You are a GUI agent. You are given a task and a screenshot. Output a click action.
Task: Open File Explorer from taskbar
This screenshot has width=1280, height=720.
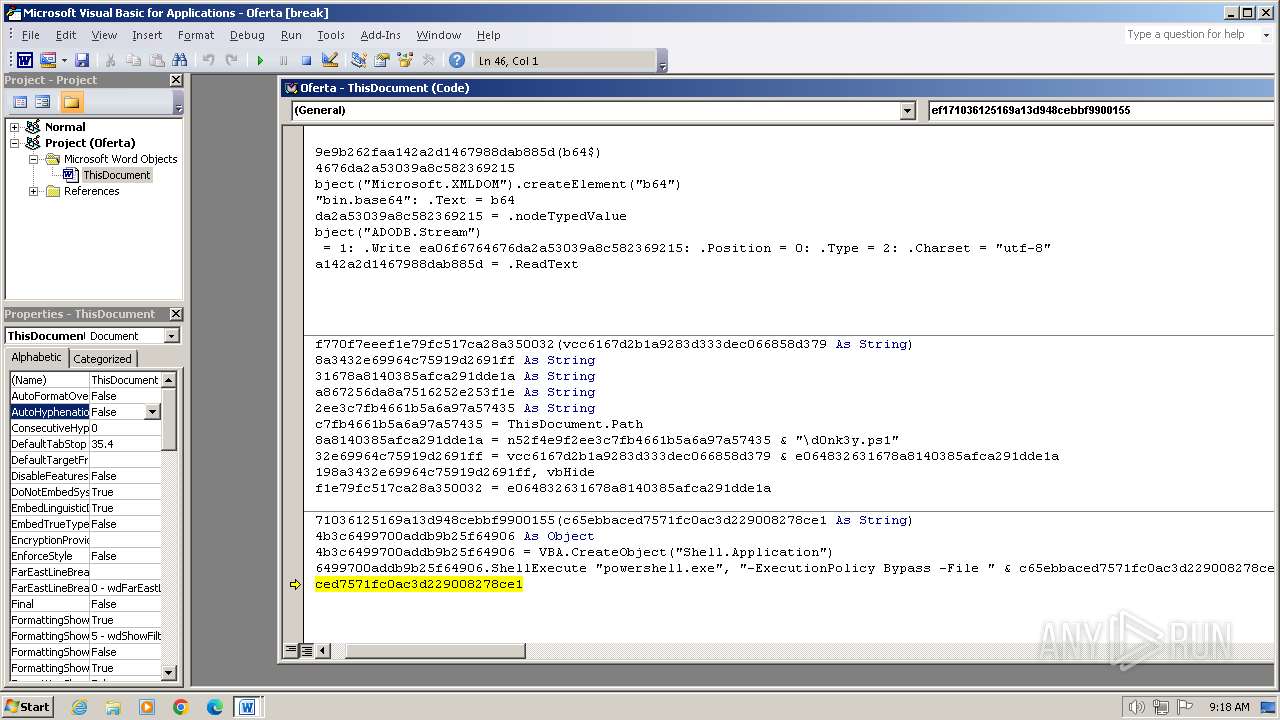click(113, 707)
